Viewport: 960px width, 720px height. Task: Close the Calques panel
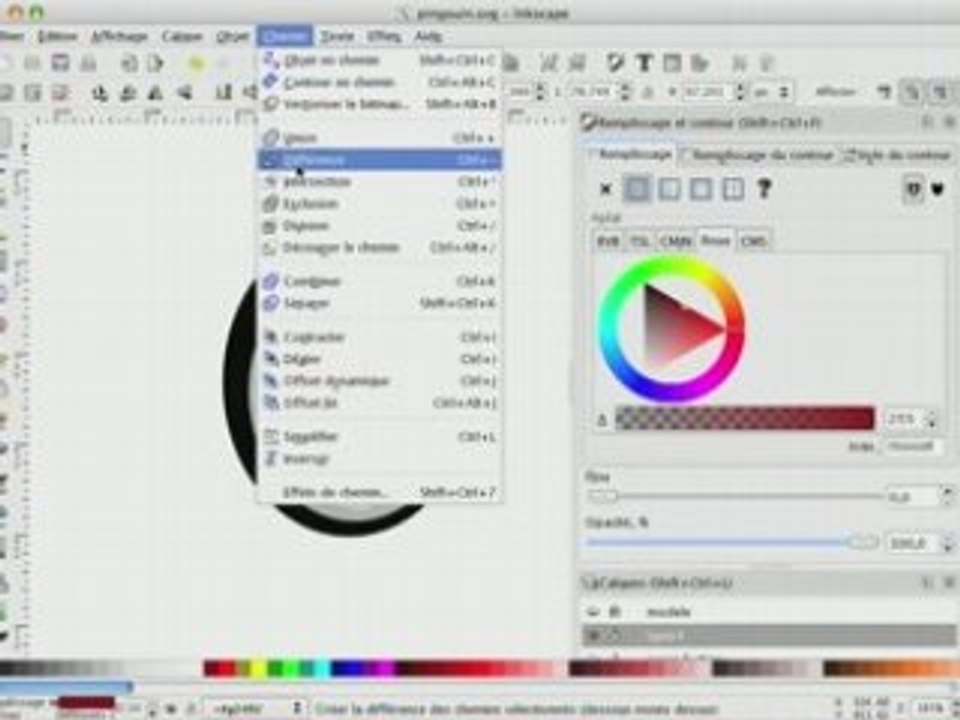(x=950, y=583)
